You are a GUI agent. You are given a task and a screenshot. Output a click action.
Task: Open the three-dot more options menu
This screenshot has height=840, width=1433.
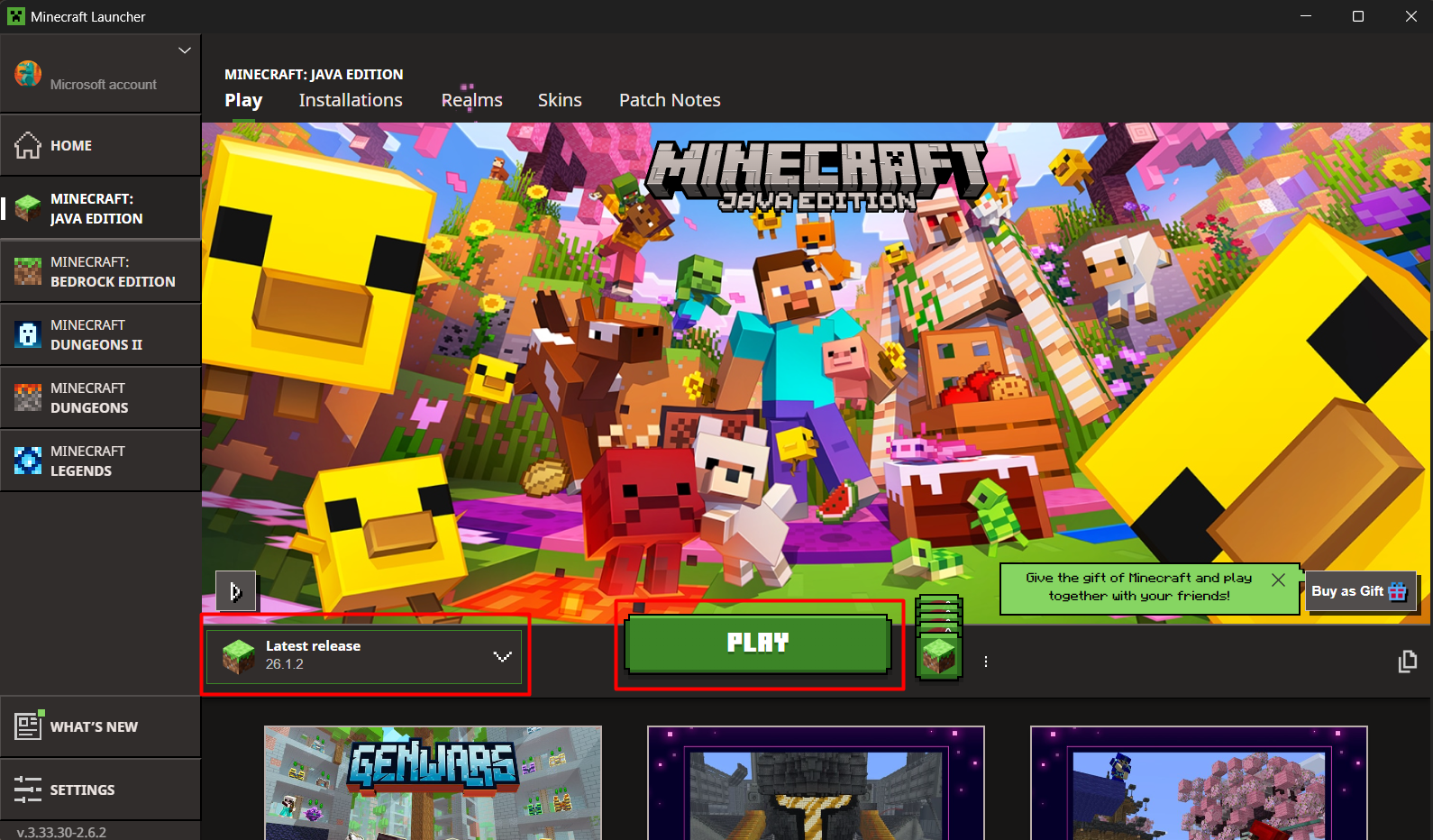pyautogui.click(x=986, y=662)
